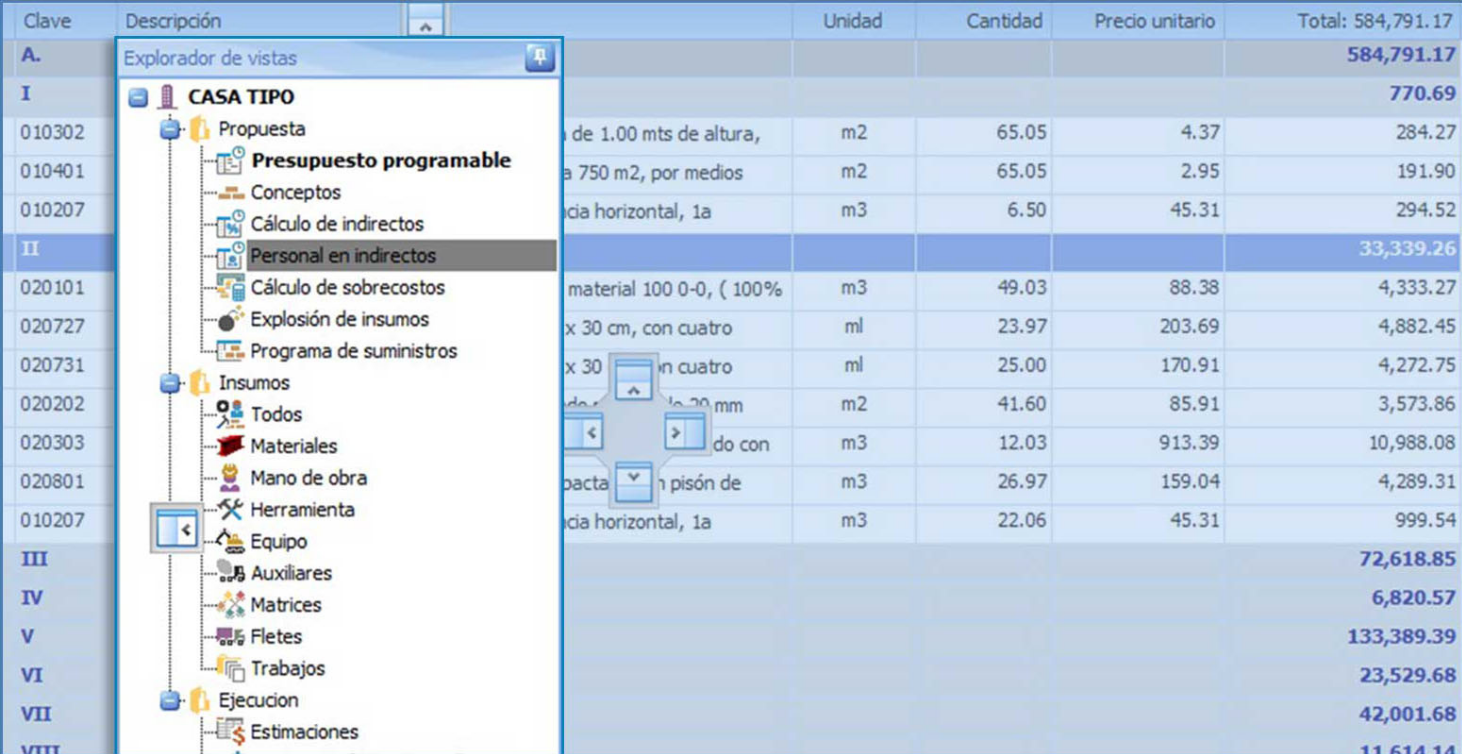1462x754 pixels.
Task: Click the Estimaciones icon
Action: pyautogui.click(x=231, y=732)
